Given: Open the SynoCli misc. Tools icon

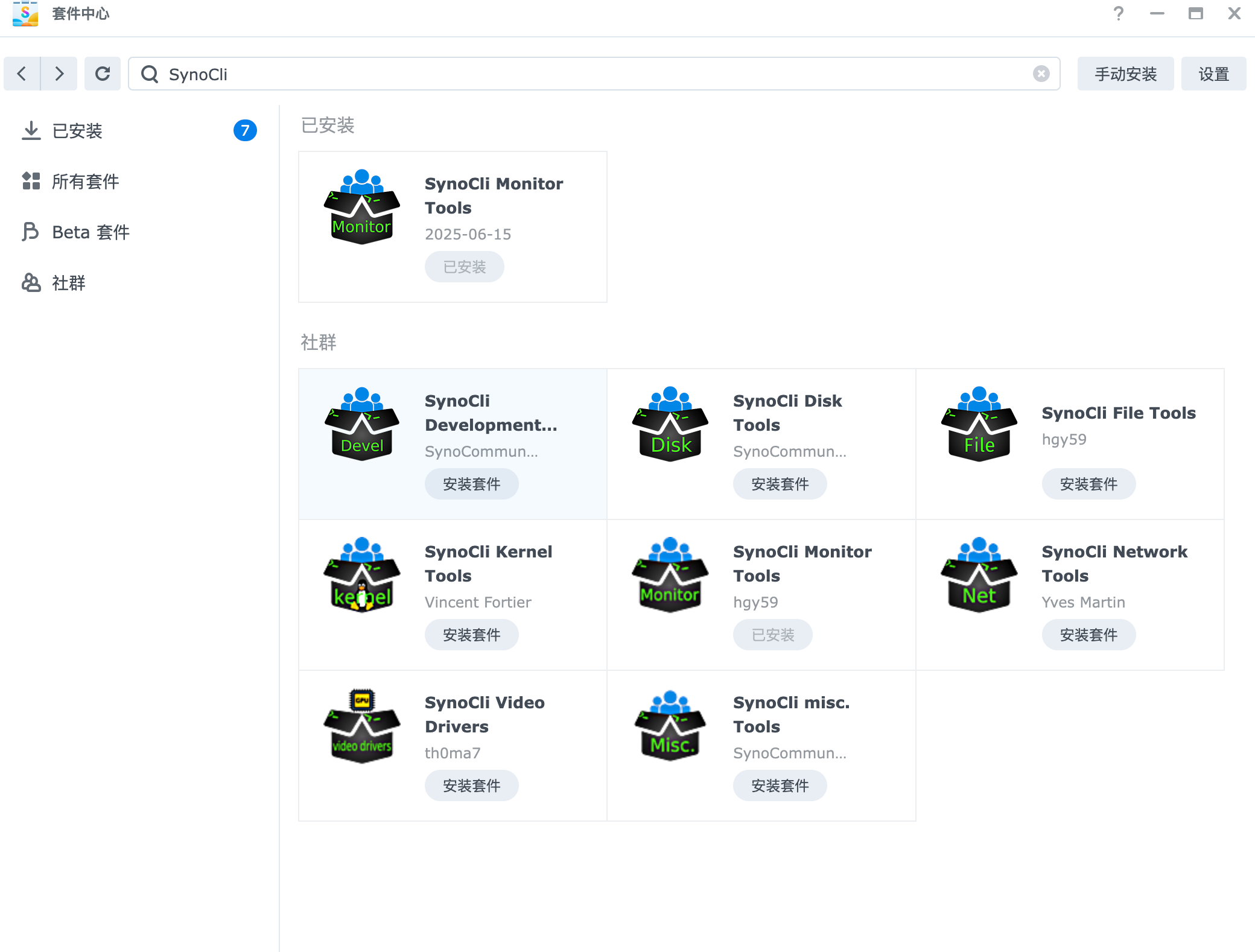Looking at the screenshot, I should [x=670, y=726].
